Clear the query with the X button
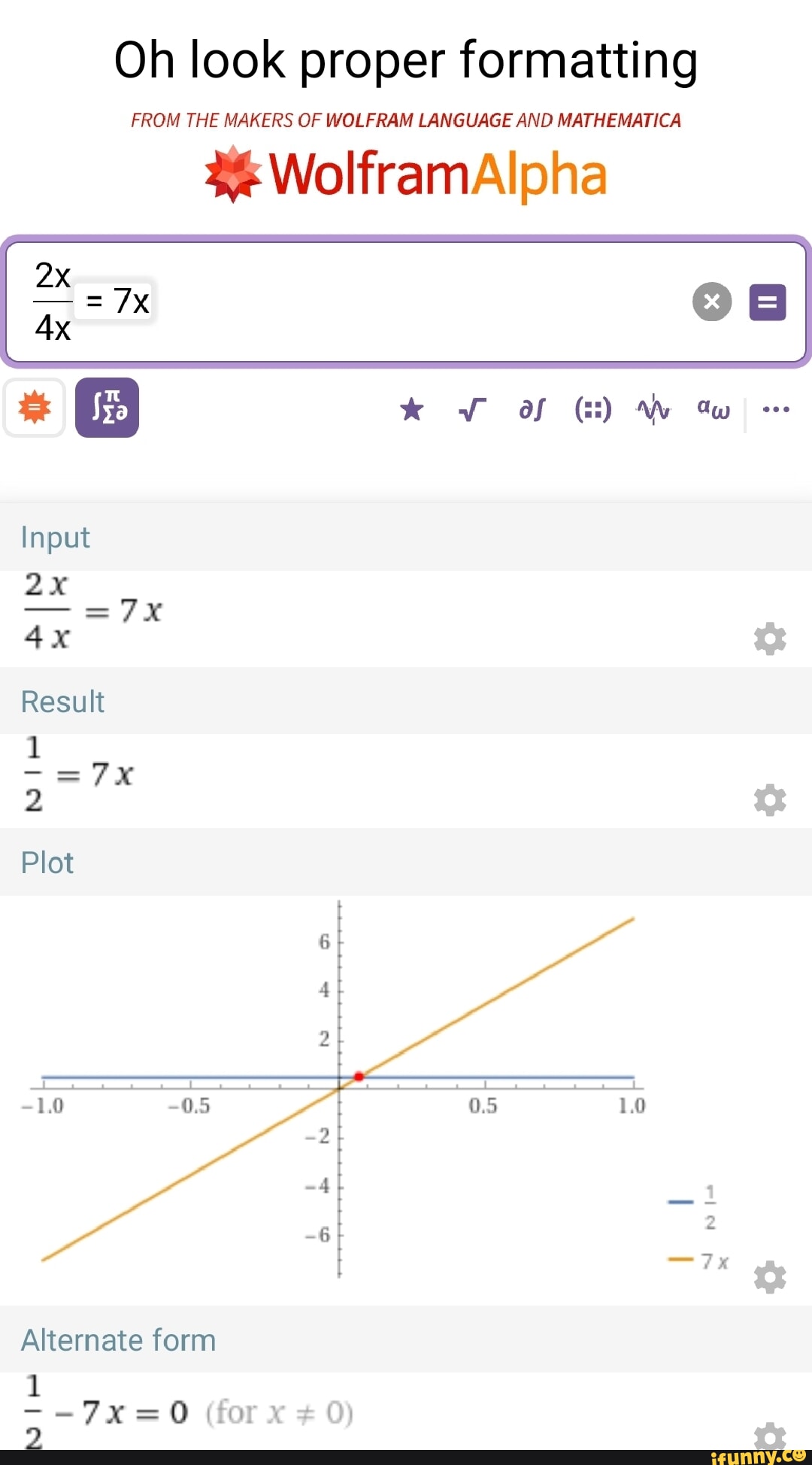The width and height of the screenshot is (812, 1465). (711, 302)
